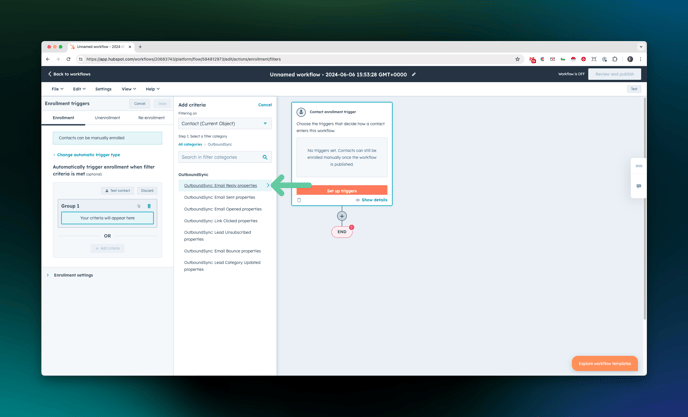
Task: Add an action with the plus node
Action: click(342, 216)
